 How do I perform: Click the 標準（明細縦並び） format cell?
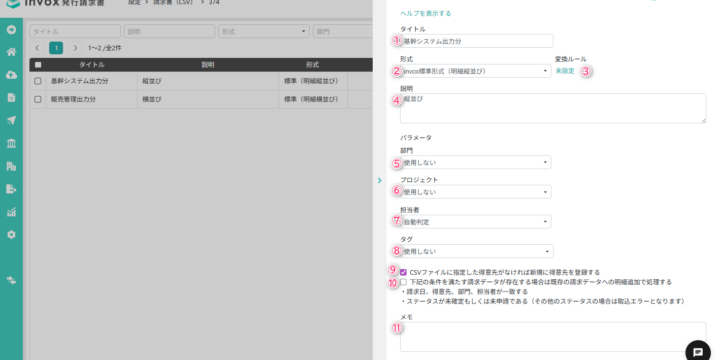point(313,81)
